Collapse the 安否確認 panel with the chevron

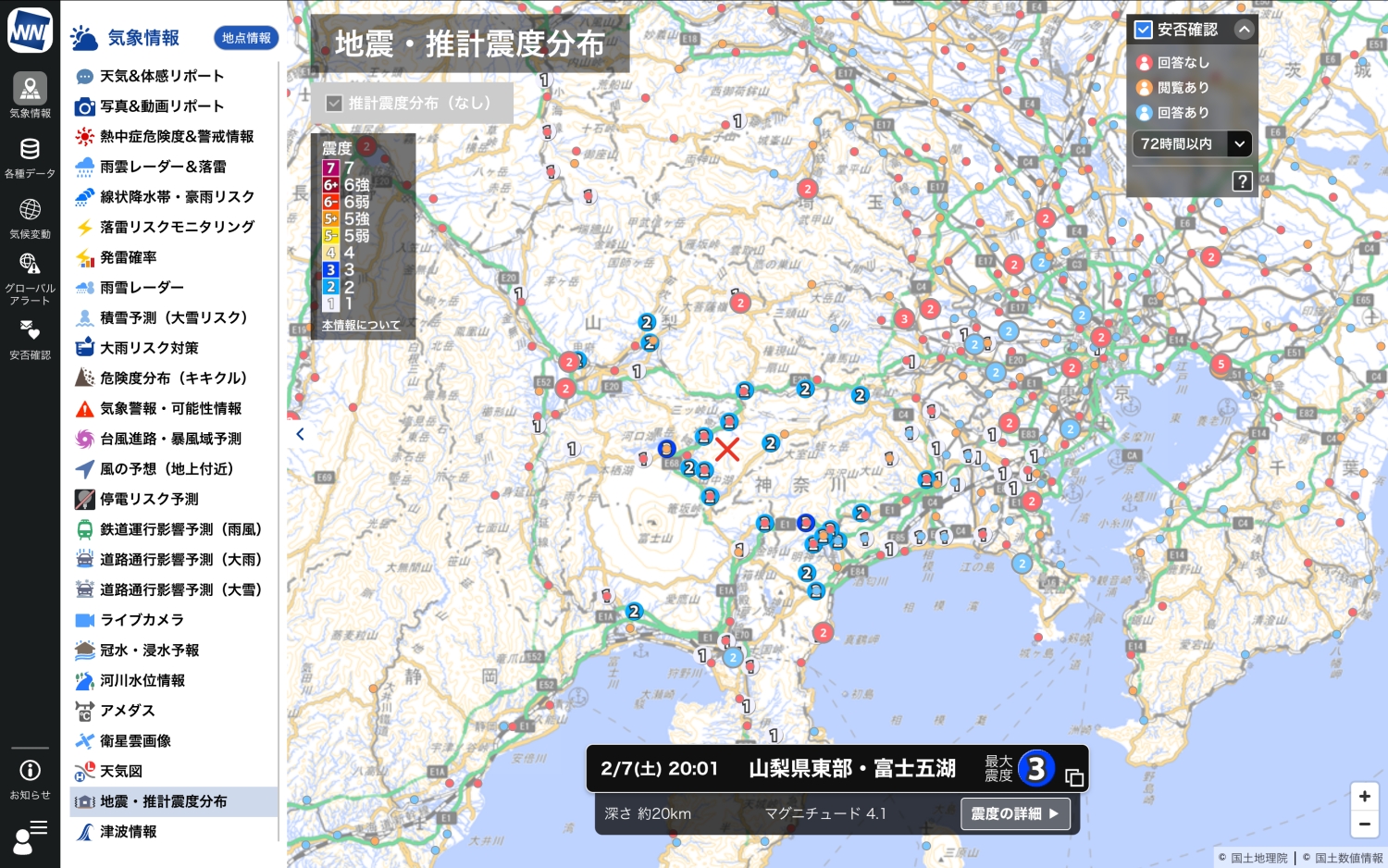coord(1244,30)
